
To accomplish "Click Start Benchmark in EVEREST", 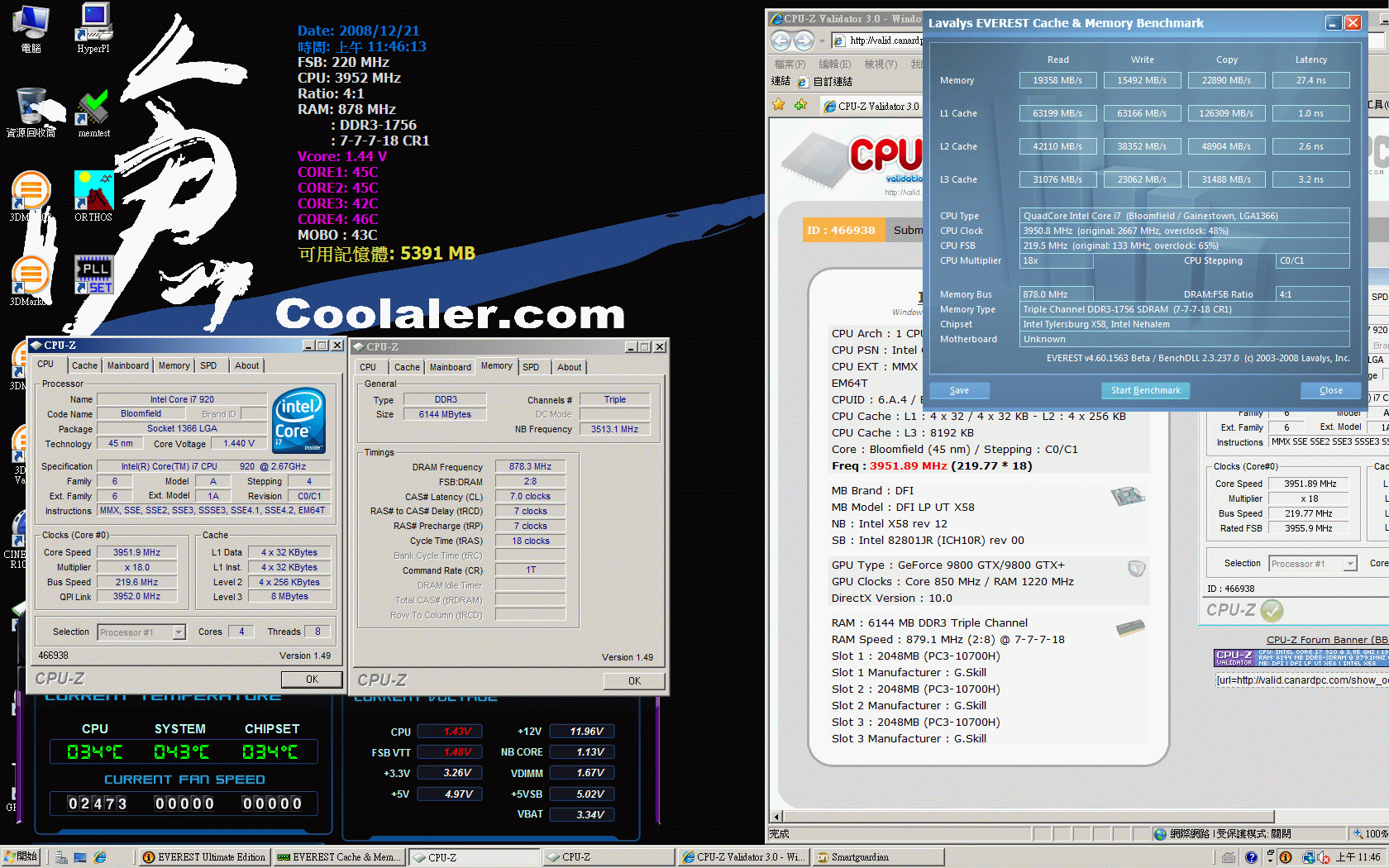I will pyautogui.click(x=1145, y=390).
